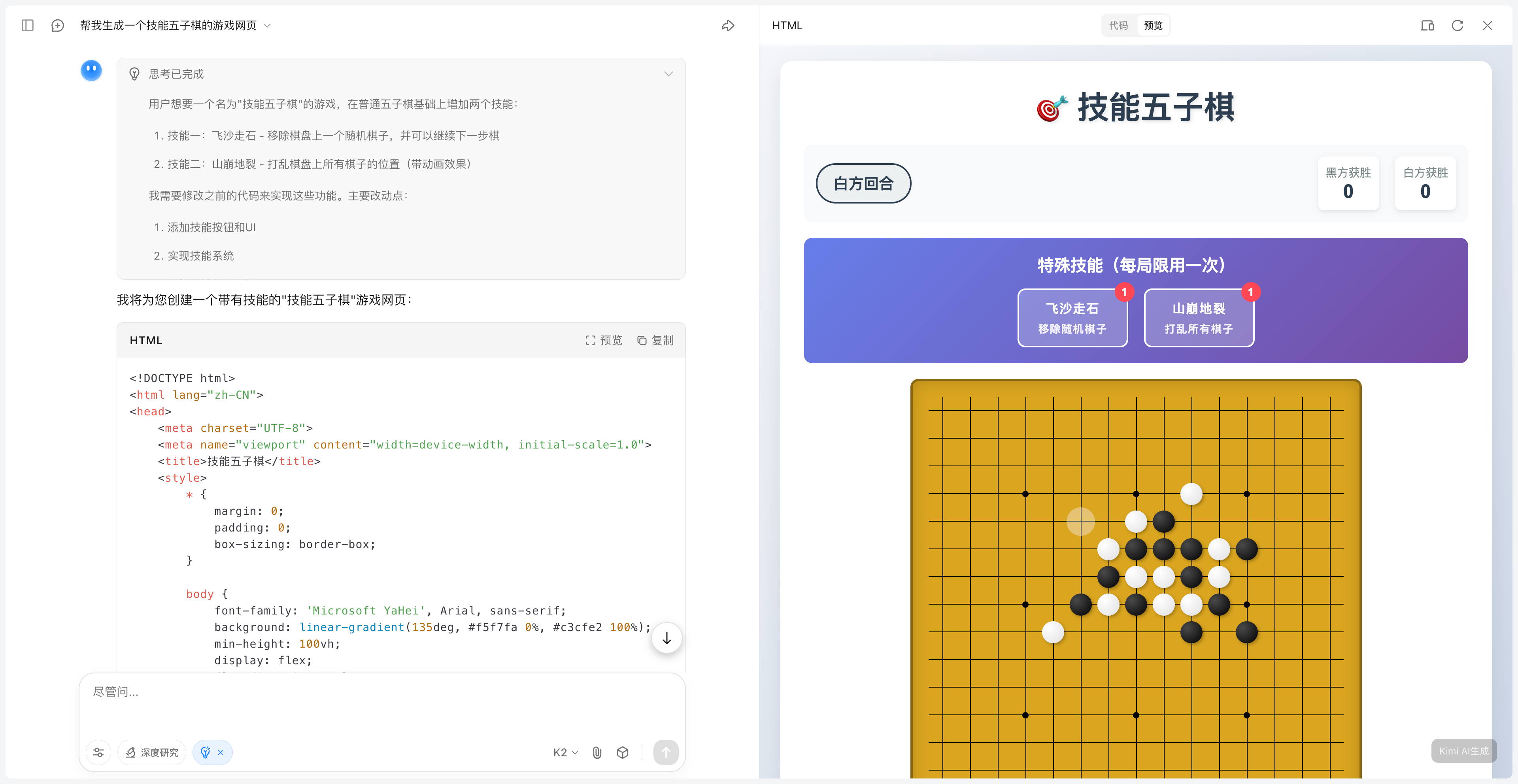Click the cube tools icon

coord(622,752)
